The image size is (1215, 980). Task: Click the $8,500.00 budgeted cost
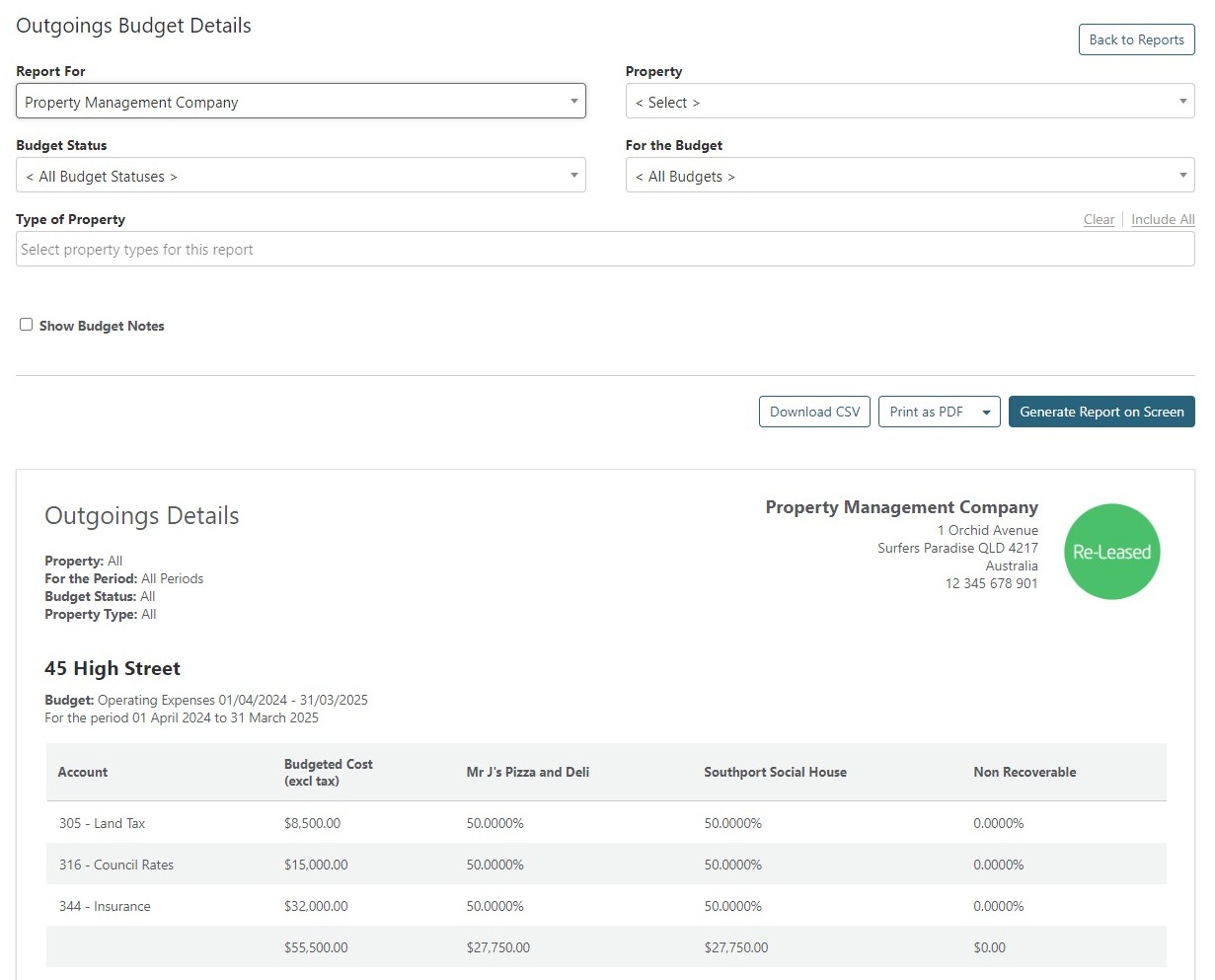(x=312, y=823)
